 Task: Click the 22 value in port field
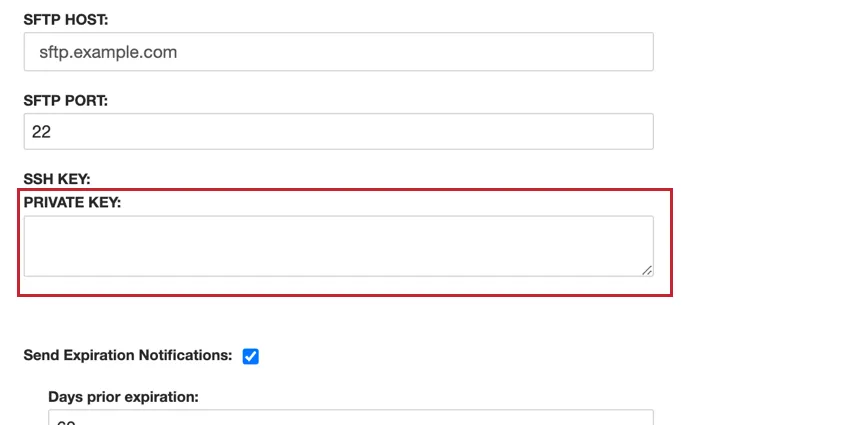(x=42, y=131)
